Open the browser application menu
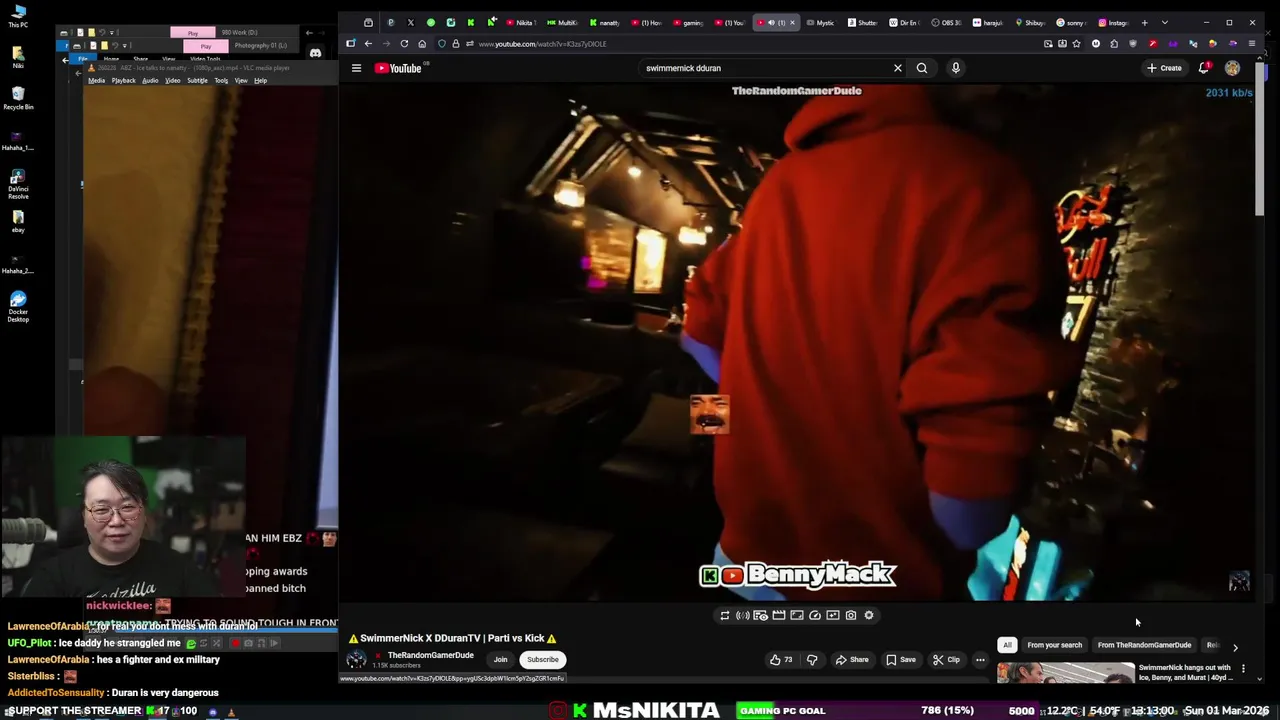Image resolution: width=1280 pixels, height=720 pixels. pos(1252,44)
